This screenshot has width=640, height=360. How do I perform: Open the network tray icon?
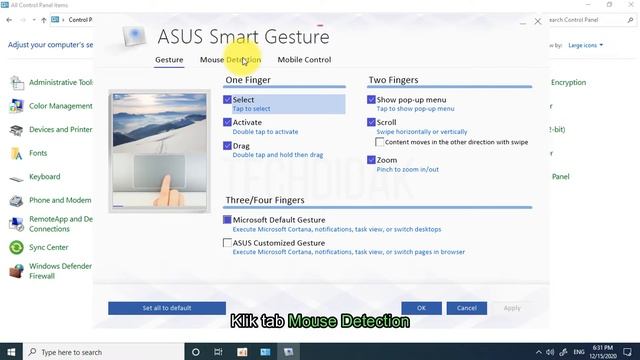pyautogui.click(x=564, y=352)
